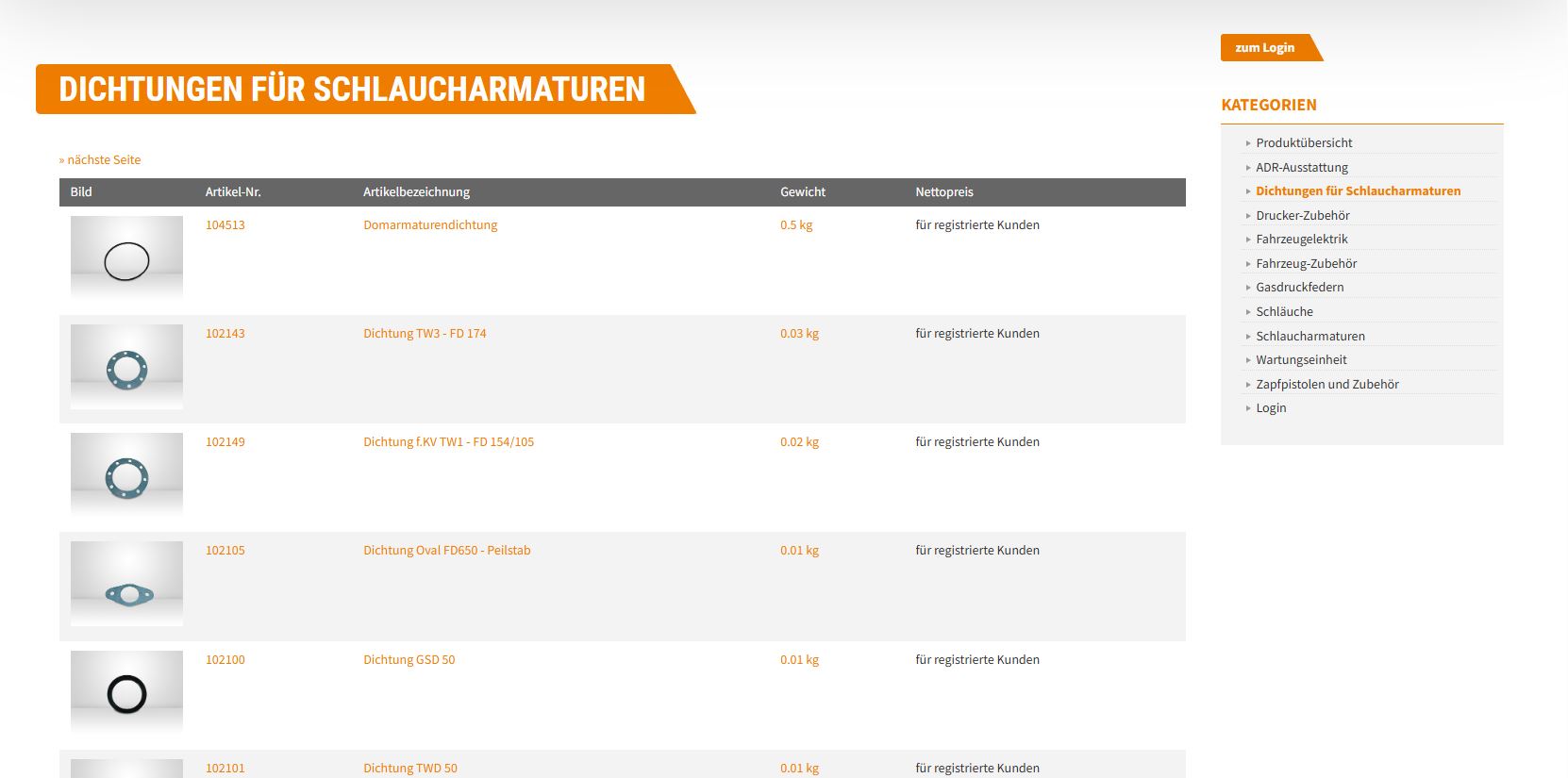Open Produktübersicht in the categories menu

tap(1303, 143)
